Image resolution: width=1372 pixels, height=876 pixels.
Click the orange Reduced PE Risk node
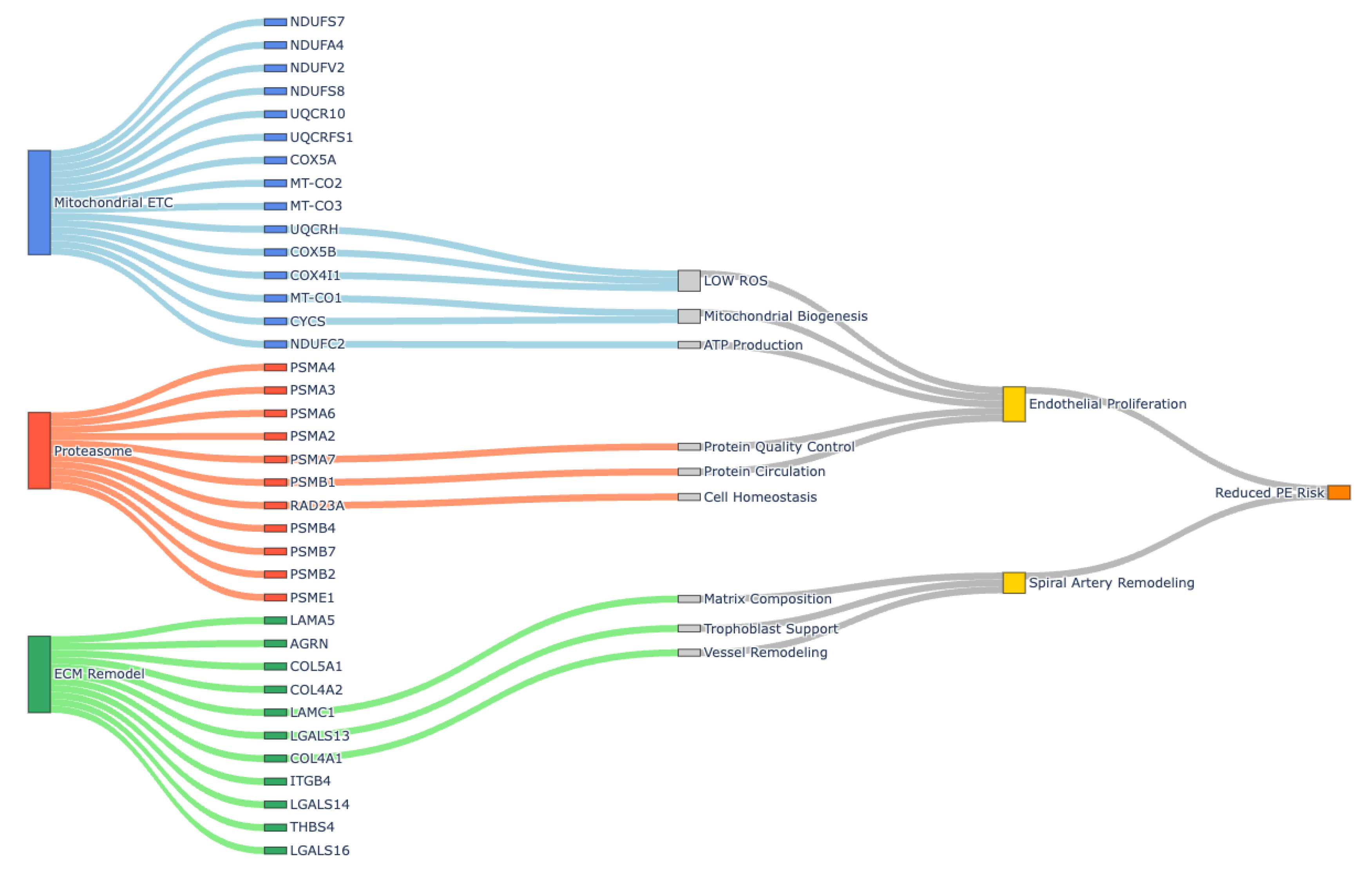pyautogui.click(x=1338, y=492)
